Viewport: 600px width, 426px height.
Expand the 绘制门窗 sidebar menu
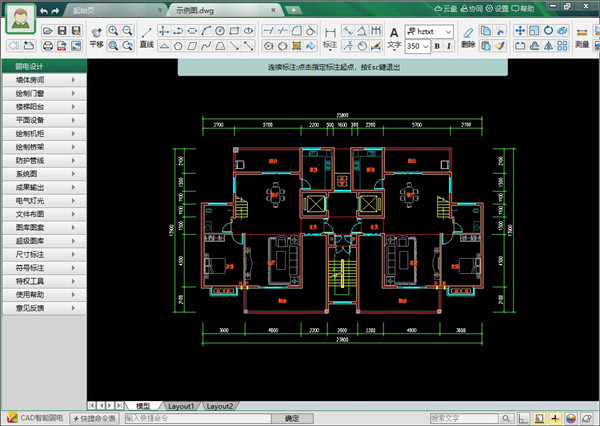click(x=43, y=92)
